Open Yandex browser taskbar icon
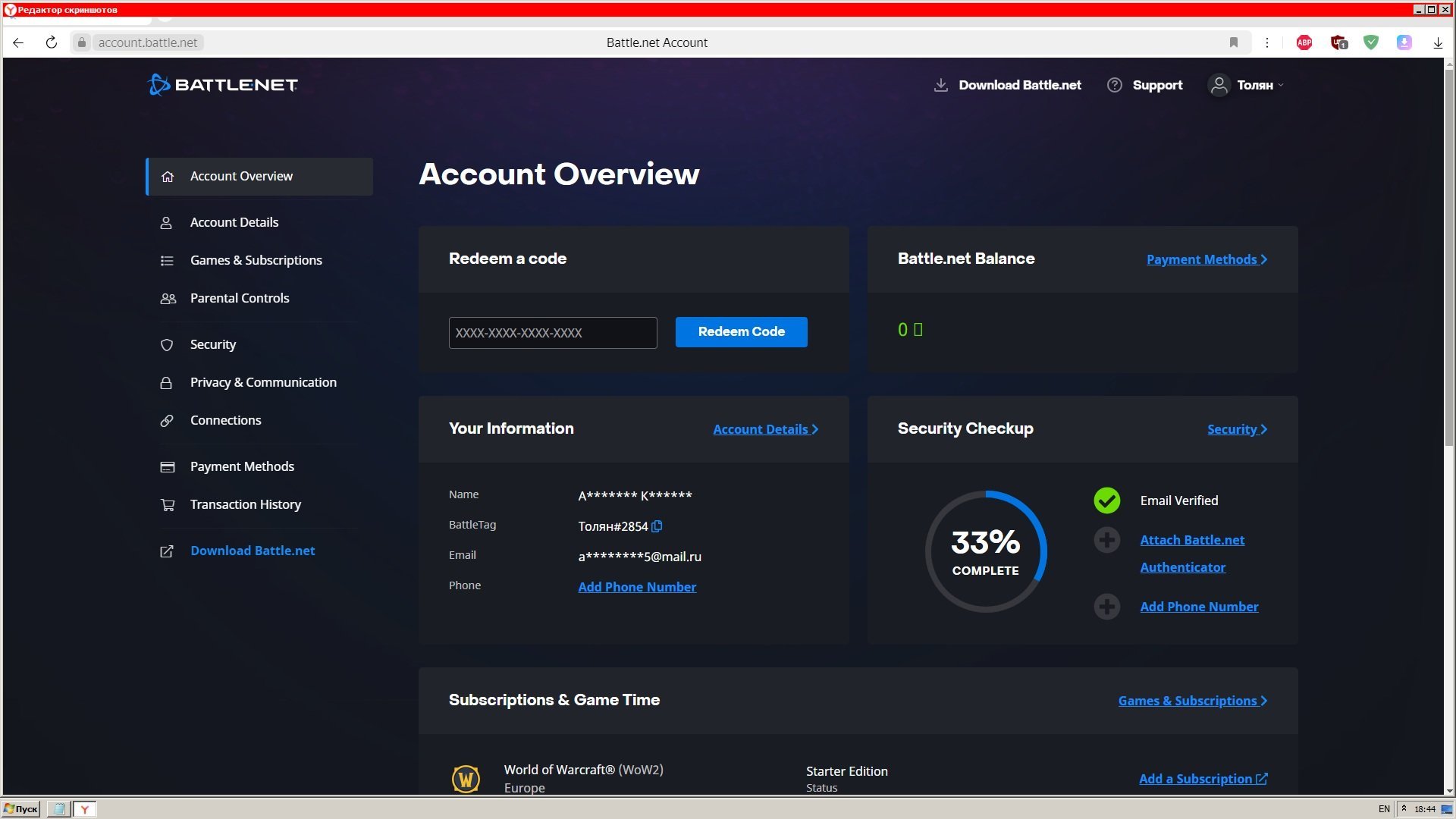 [84, 809]
